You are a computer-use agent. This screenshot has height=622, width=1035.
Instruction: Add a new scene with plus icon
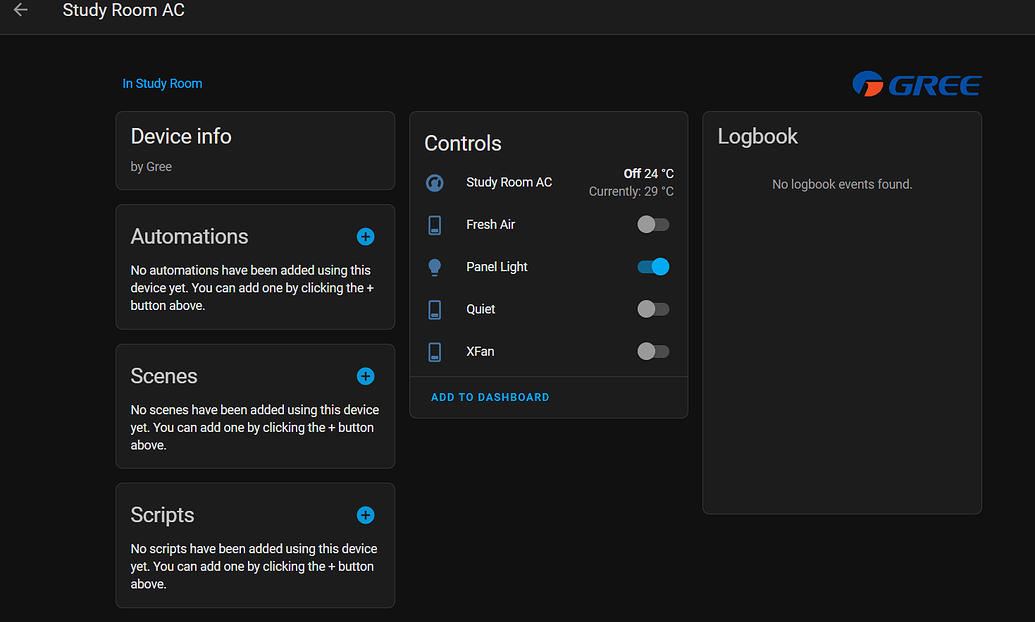[365, 376]
